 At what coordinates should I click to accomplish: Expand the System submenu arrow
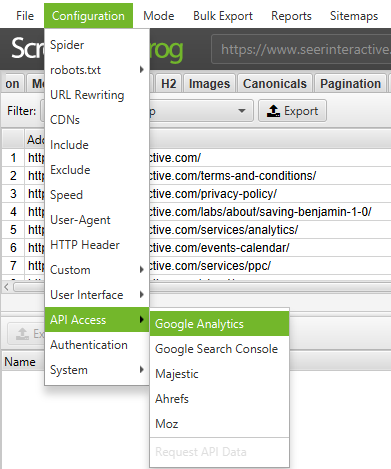(x=142, y=369)
